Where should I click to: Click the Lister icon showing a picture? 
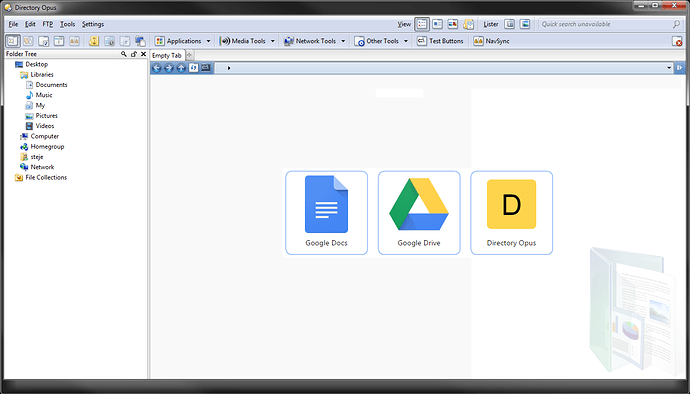click(525, 24)
